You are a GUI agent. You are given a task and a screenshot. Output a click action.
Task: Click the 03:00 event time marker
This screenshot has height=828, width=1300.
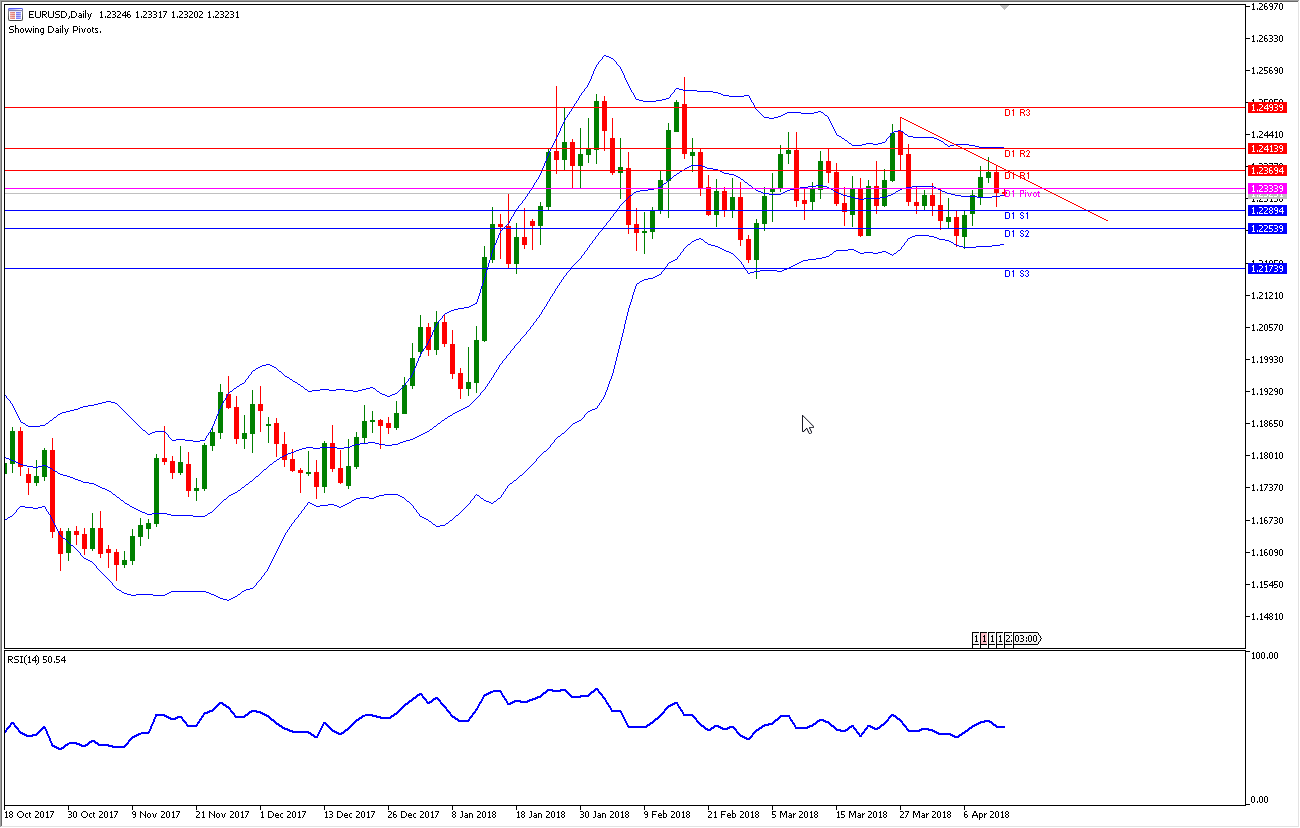1026,639
